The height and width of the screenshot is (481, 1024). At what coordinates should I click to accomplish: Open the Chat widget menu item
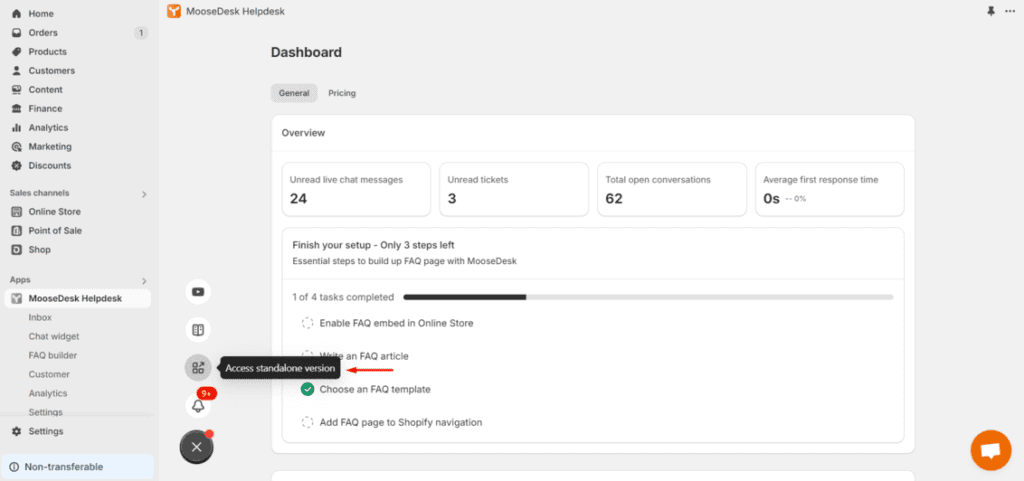pyautogui.click(x=54, y=336)
